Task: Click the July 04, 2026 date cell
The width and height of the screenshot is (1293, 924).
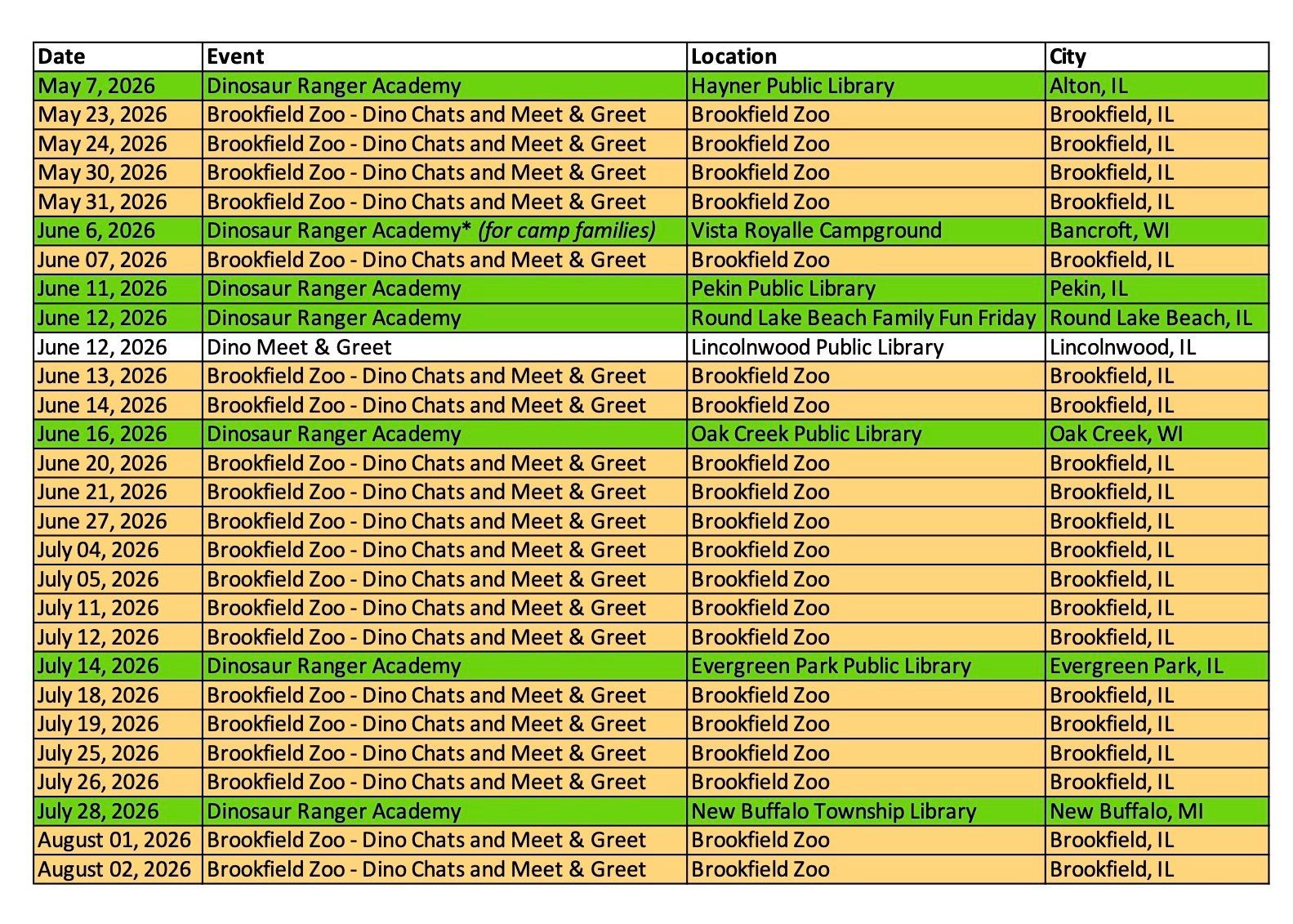Action: pyautogui.click(x=118, y=550)
